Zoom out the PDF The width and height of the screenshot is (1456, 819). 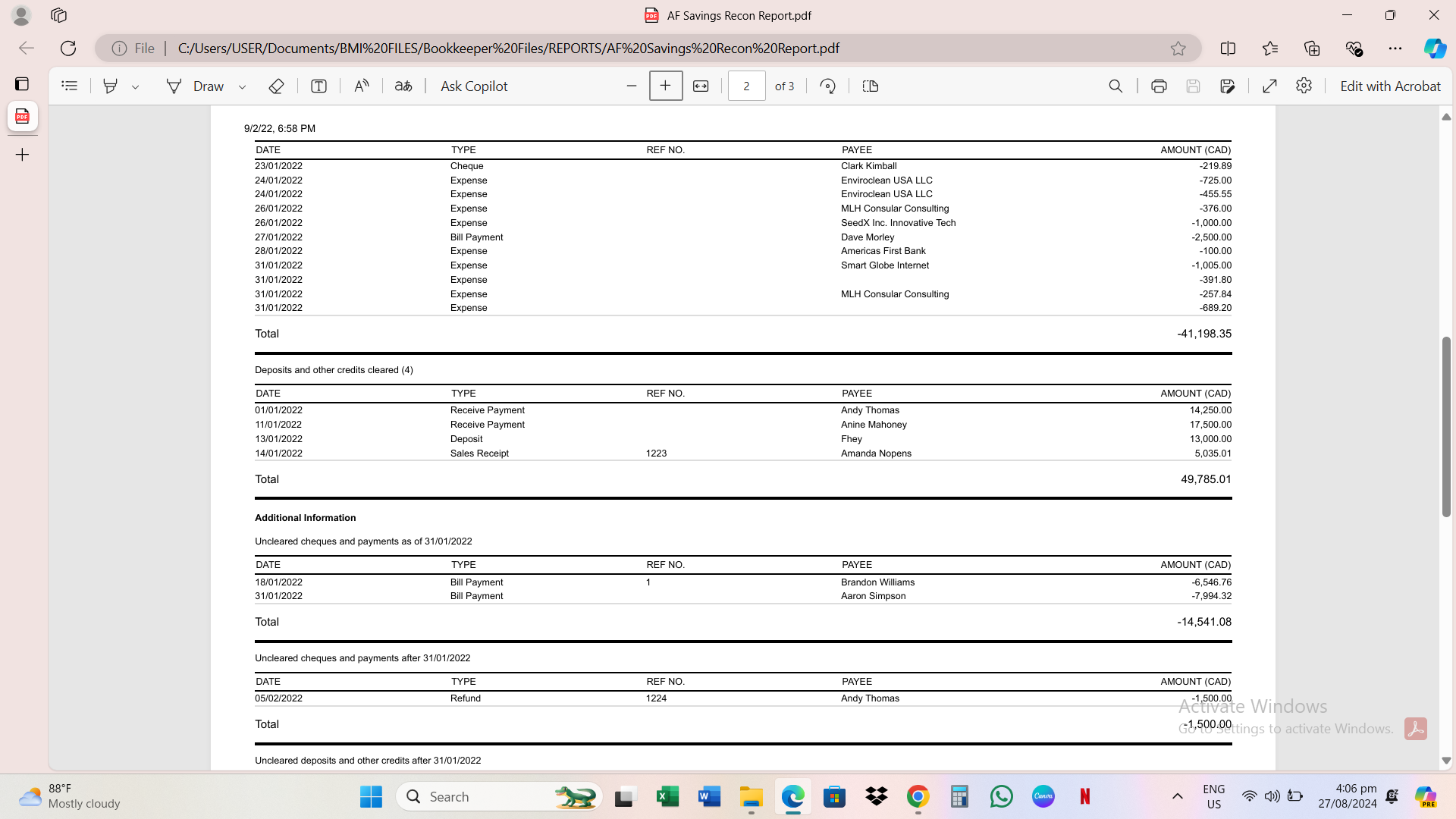(632, 86)
